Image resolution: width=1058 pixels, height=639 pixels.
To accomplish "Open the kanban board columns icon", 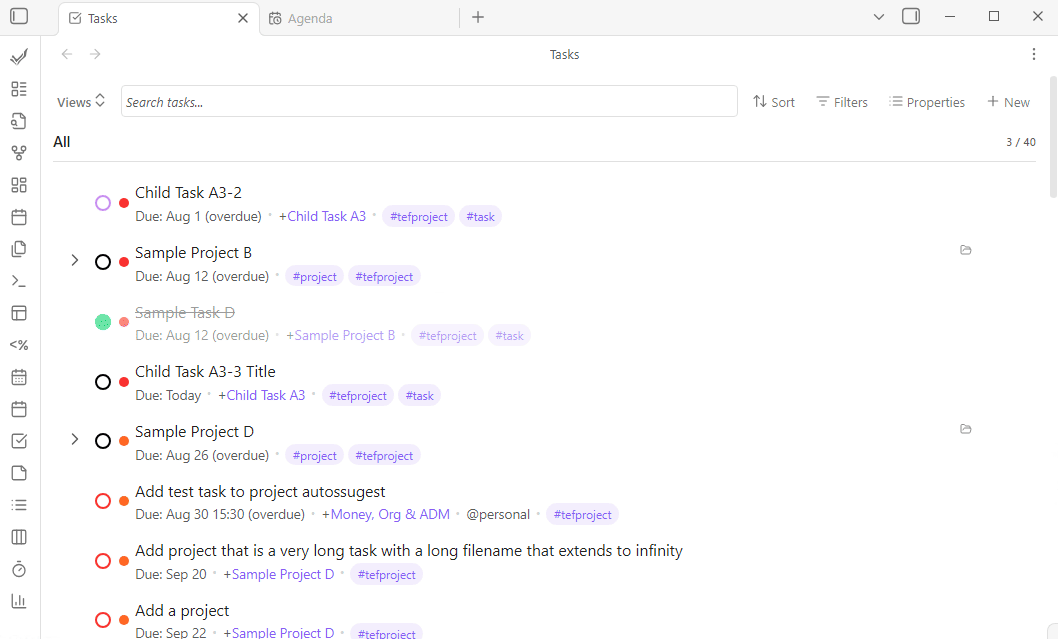I will pos(19,537).
